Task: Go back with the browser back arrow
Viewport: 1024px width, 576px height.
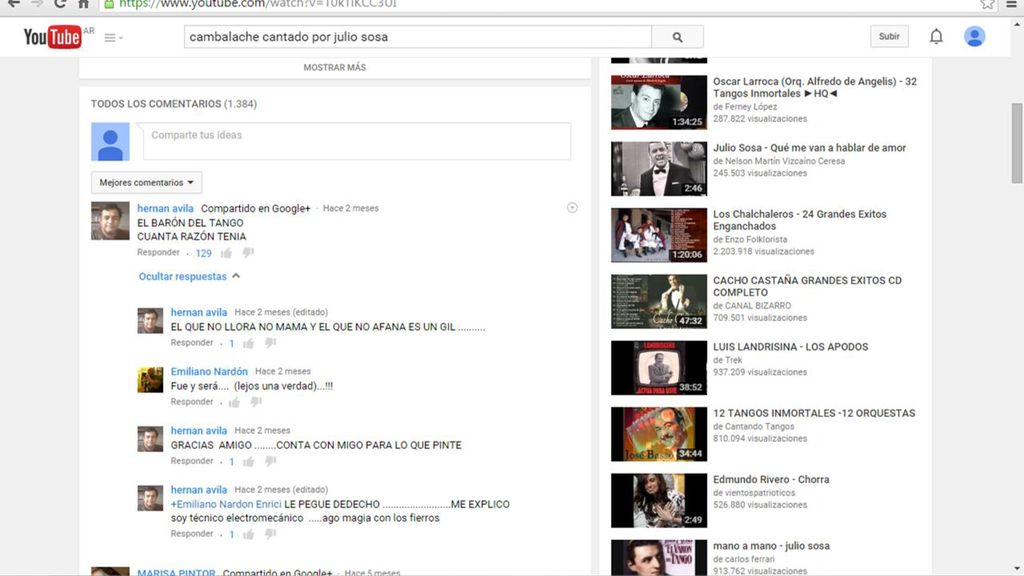Action: (14, 4)
